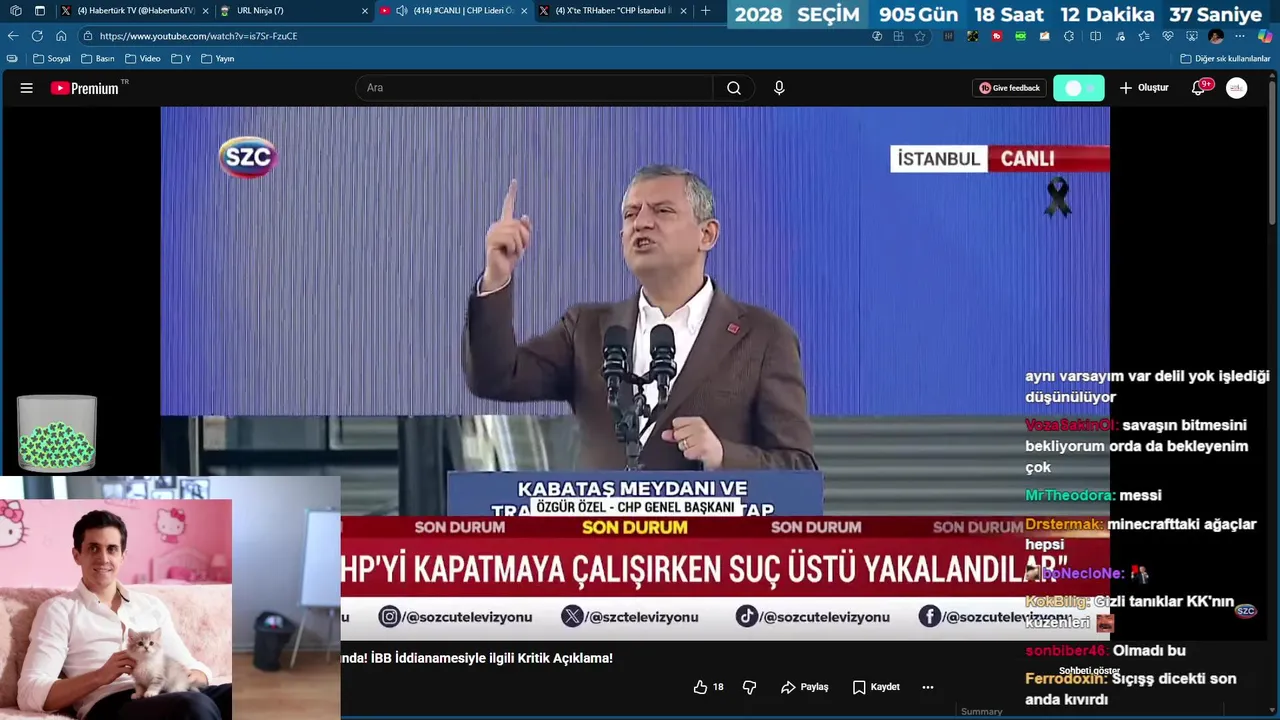Run search with the magnifier button
Viewport: 1280px width, 720px height.
click(734, 88)
